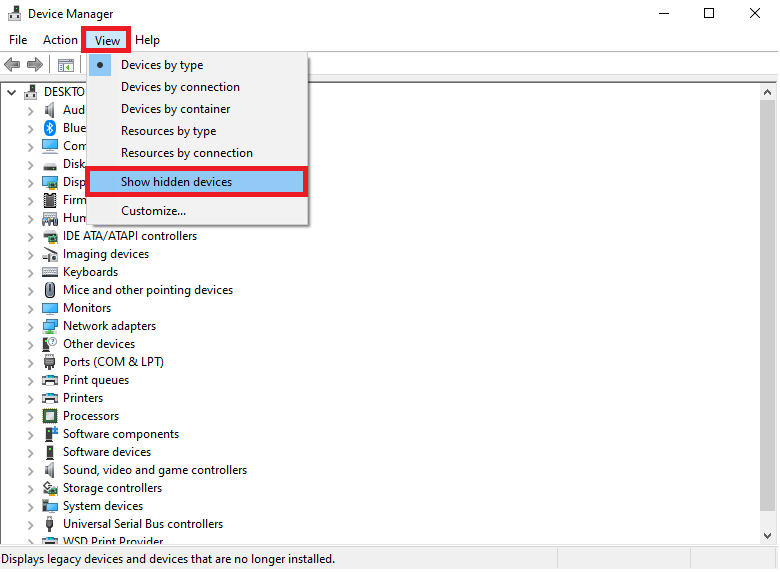The height and width of the screenshot is (572, 780).
Task: Click the Print queues printer icon
Action: pyautogui.click(x=50, y=381)
